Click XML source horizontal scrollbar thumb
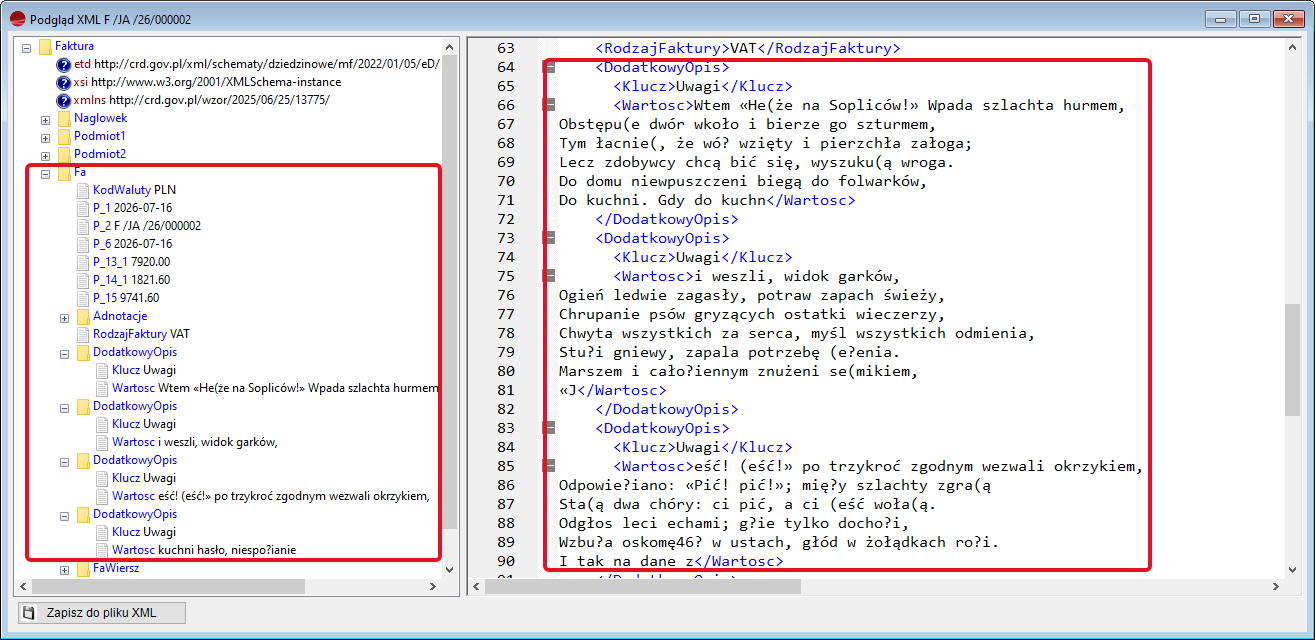Screen dimensions: 1315x640 pos(643,586)
